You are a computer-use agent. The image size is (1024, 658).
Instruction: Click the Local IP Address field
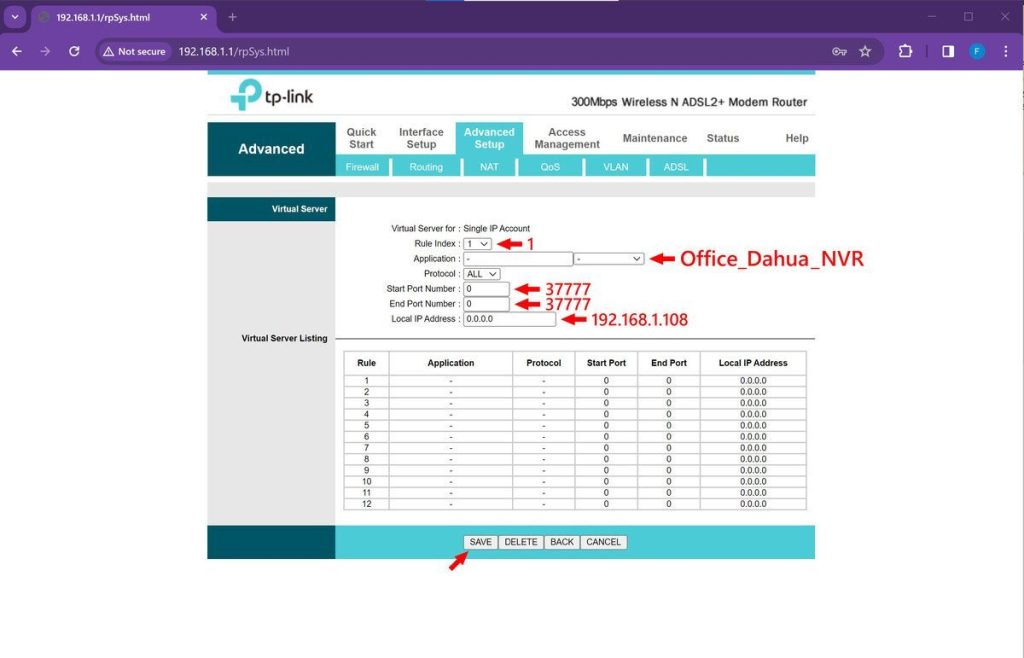click(509, 319)
